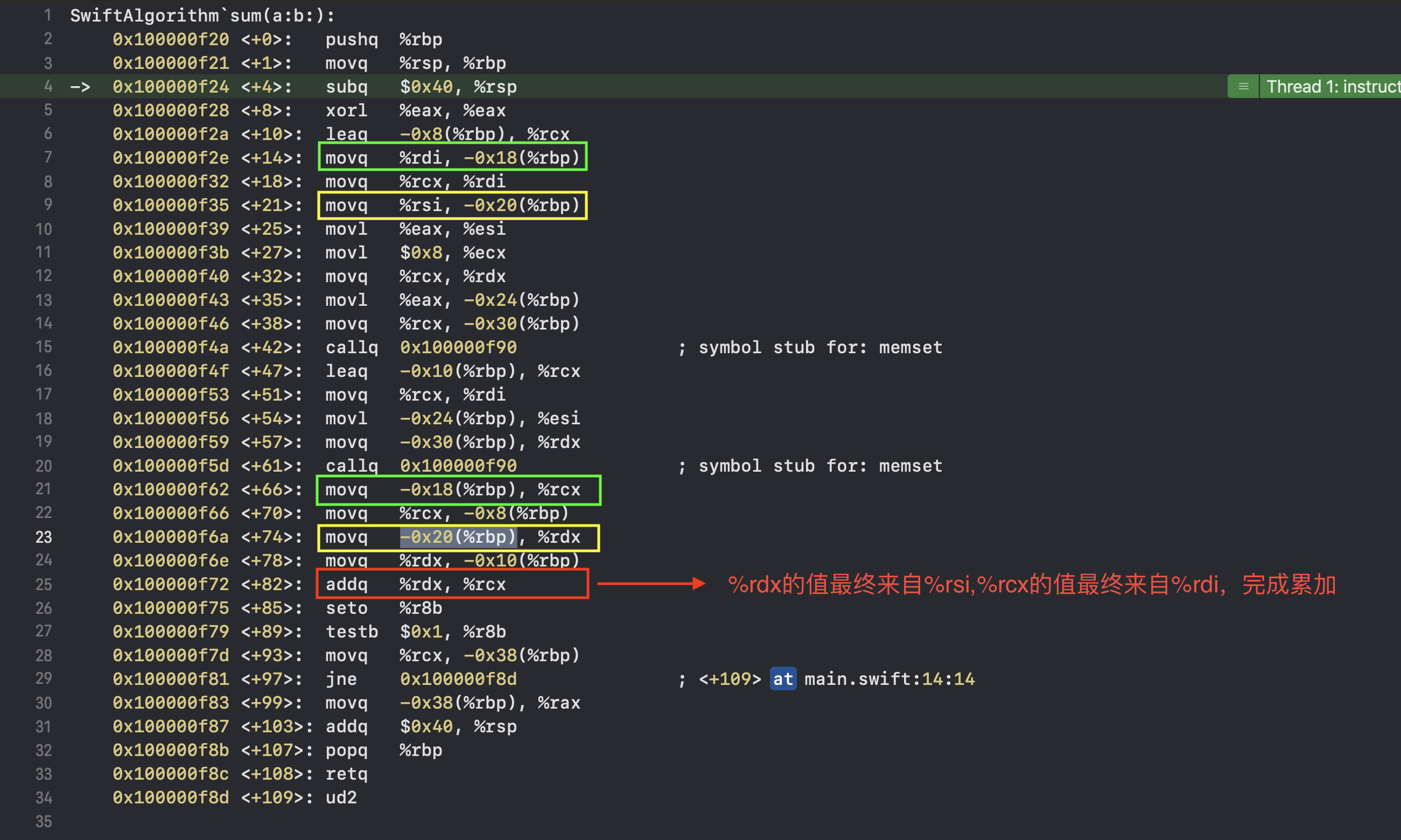Image resolution: width=1401 pixels, height=840 pixels.
Task: Click the 'xorl' instruction mnemonic
Action: (346, 110)
